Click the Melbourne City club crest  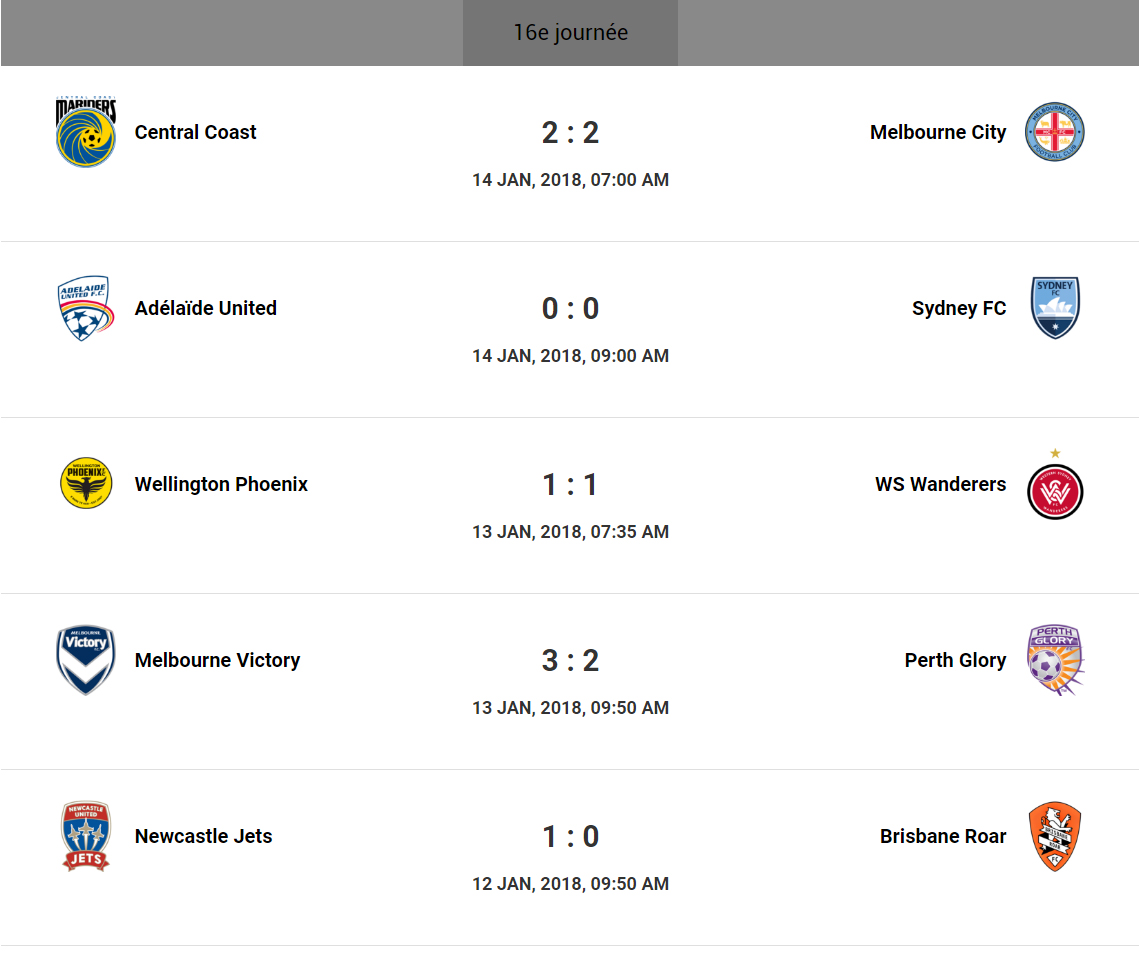(x=1055, y=132)
